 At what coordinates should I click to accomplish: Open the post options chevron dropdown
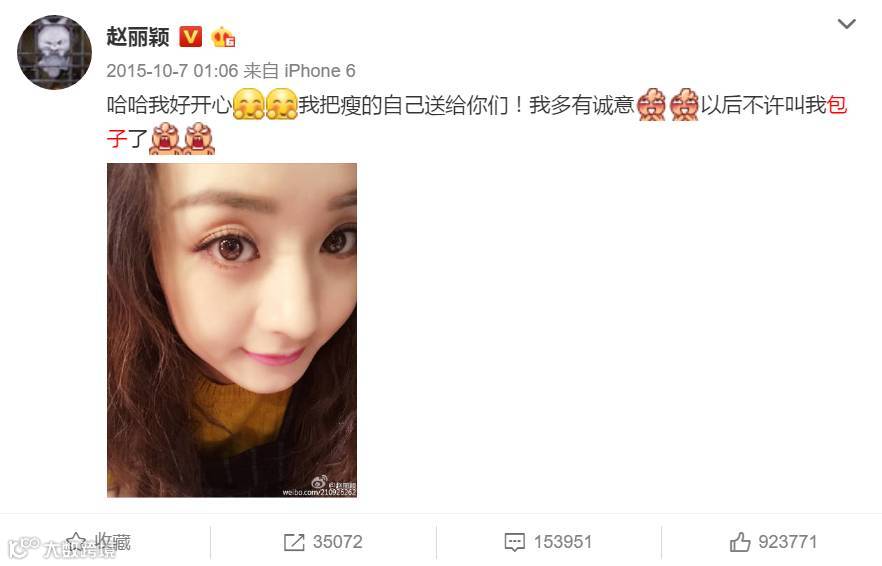847,24
